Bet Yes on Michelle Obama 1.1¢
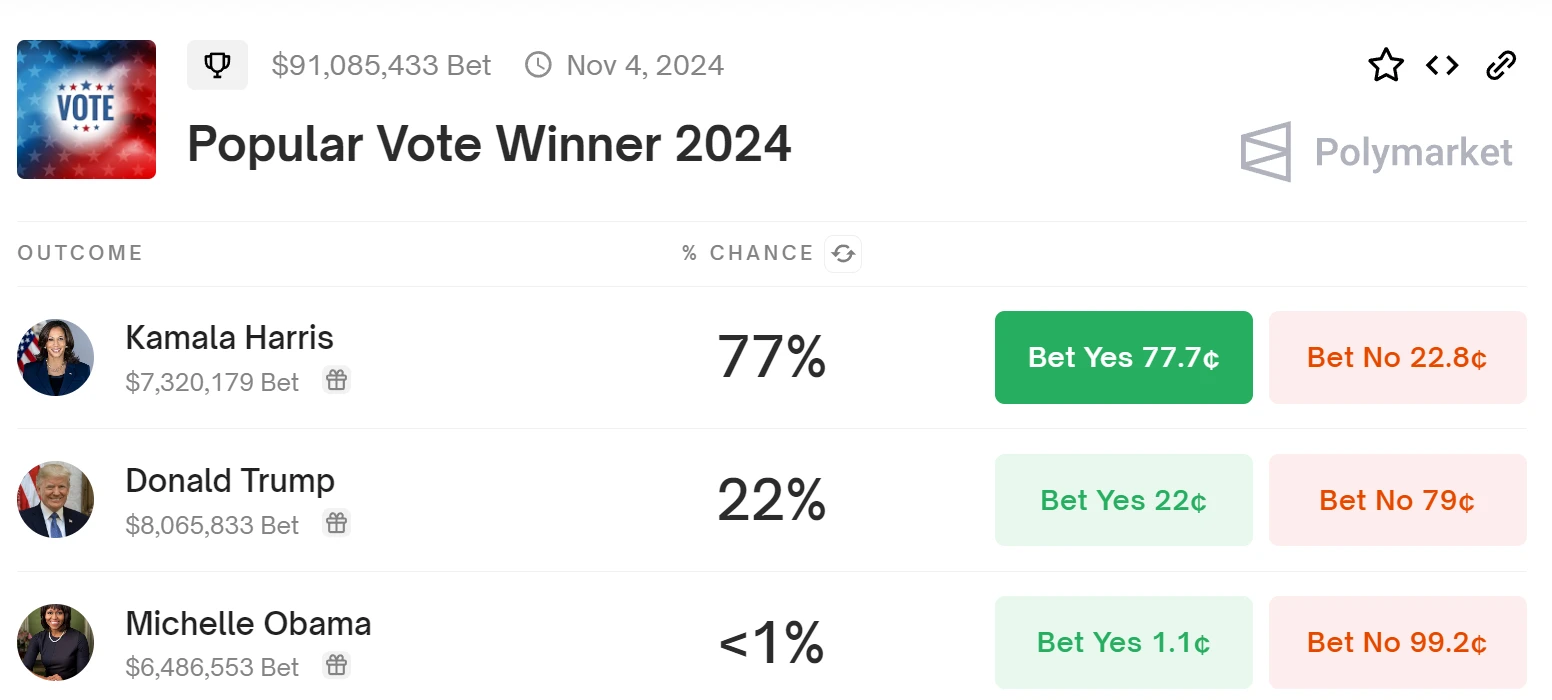 tap(1123, 642)
